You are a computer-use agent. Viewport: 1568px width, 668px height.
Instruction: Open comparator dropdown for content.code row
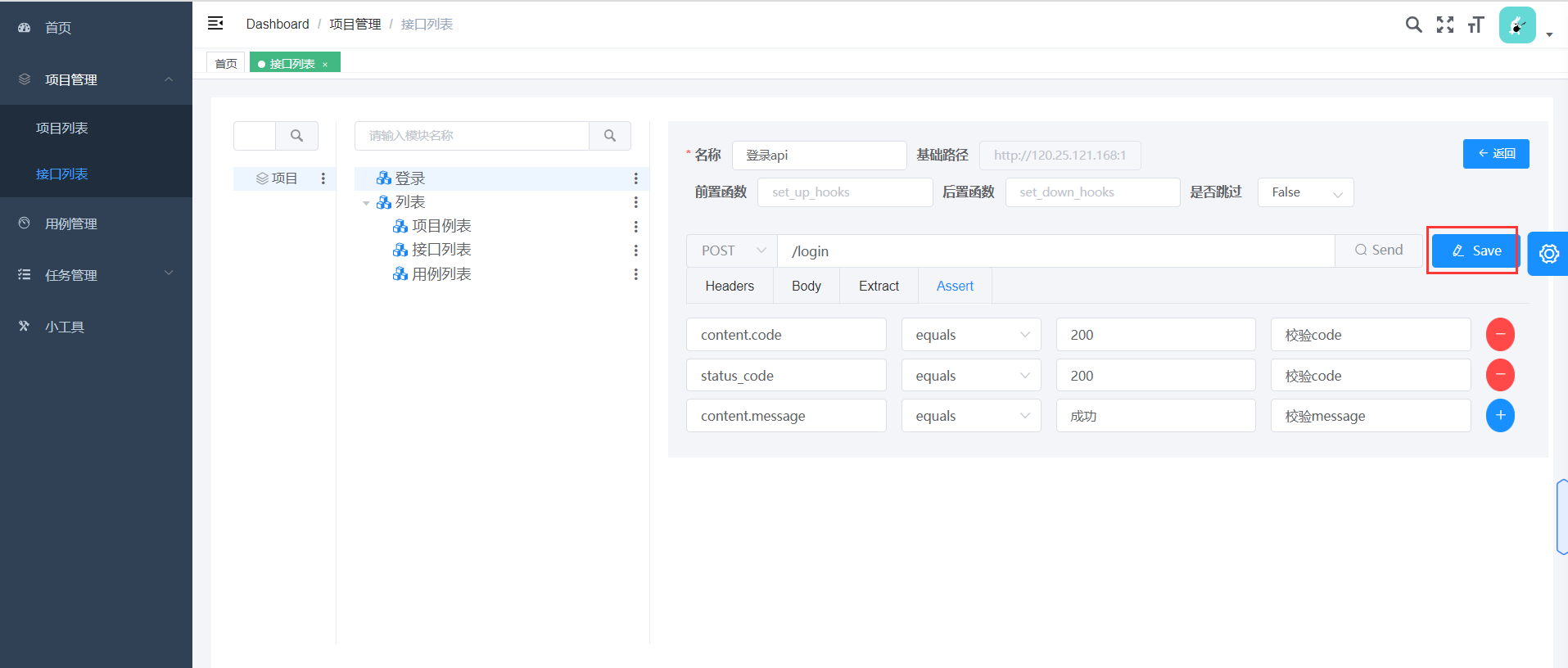[971, 335]
